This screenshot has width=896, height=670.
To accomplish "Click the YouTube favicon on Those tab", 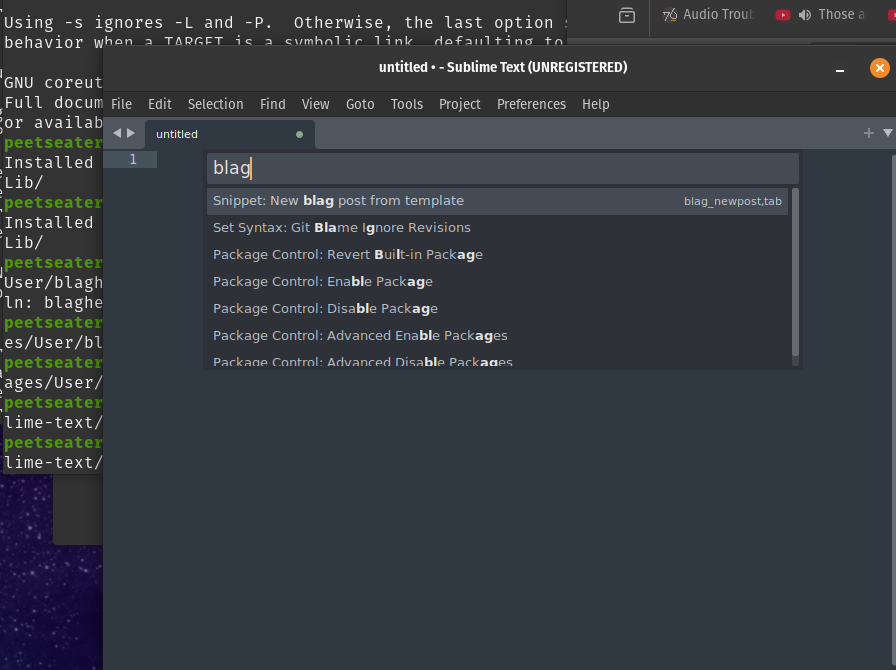I will point(783,15).
